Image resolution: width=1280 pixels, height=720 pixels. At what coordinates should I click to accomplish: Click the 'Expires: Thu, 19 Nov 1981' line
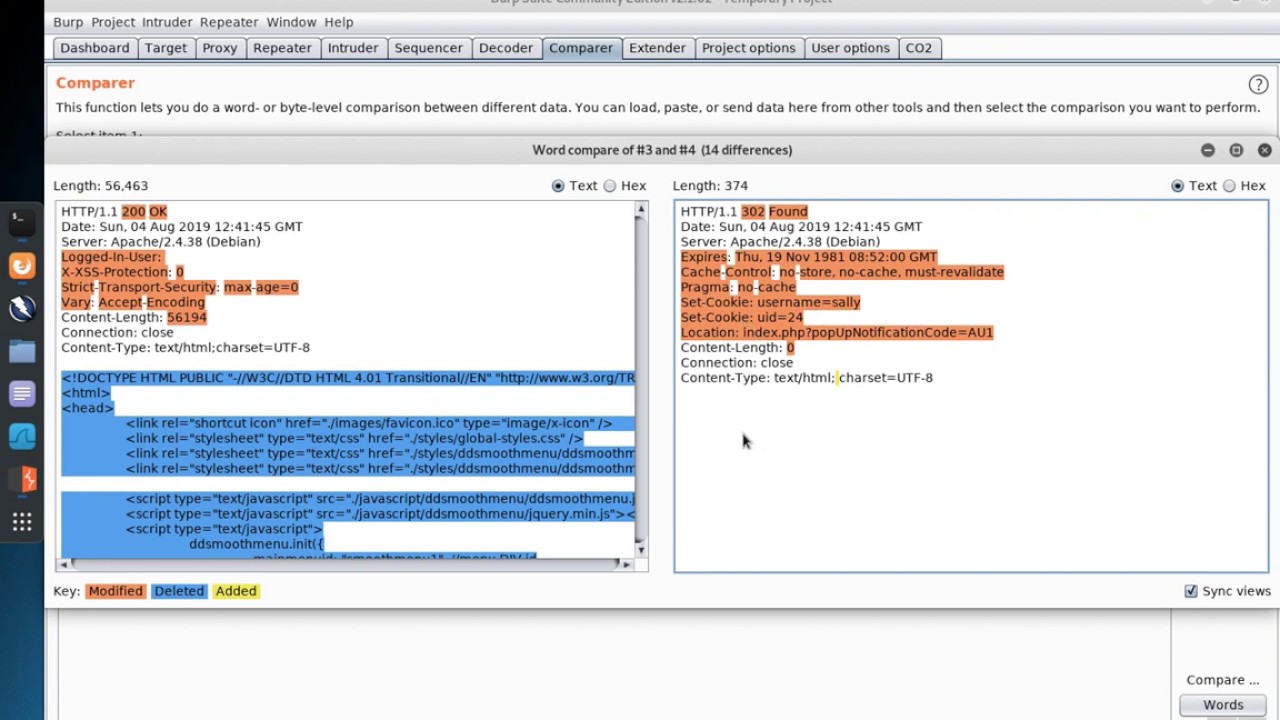click(x=809, y=257)
